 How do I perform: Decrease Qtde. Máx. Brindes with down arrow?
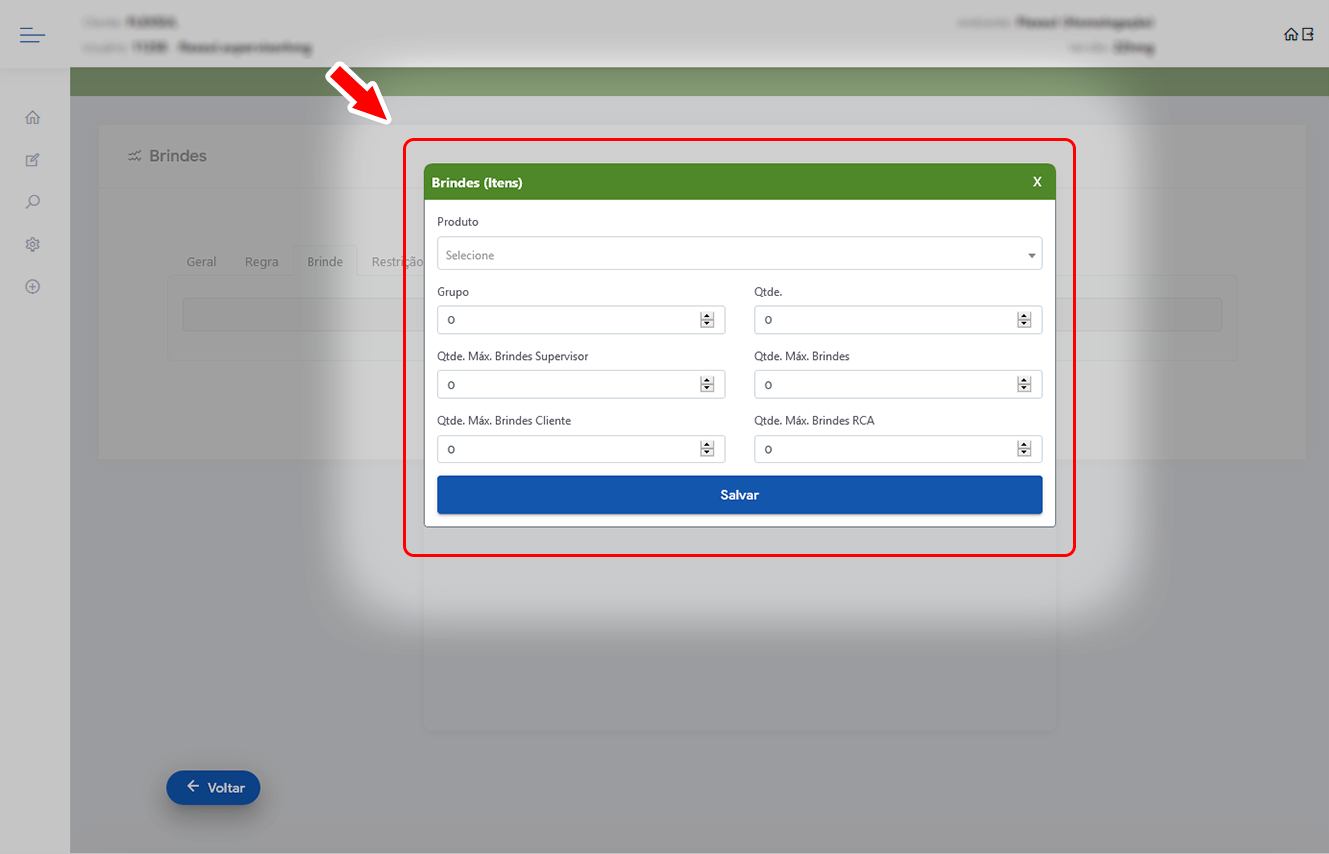pos(1024,389)
